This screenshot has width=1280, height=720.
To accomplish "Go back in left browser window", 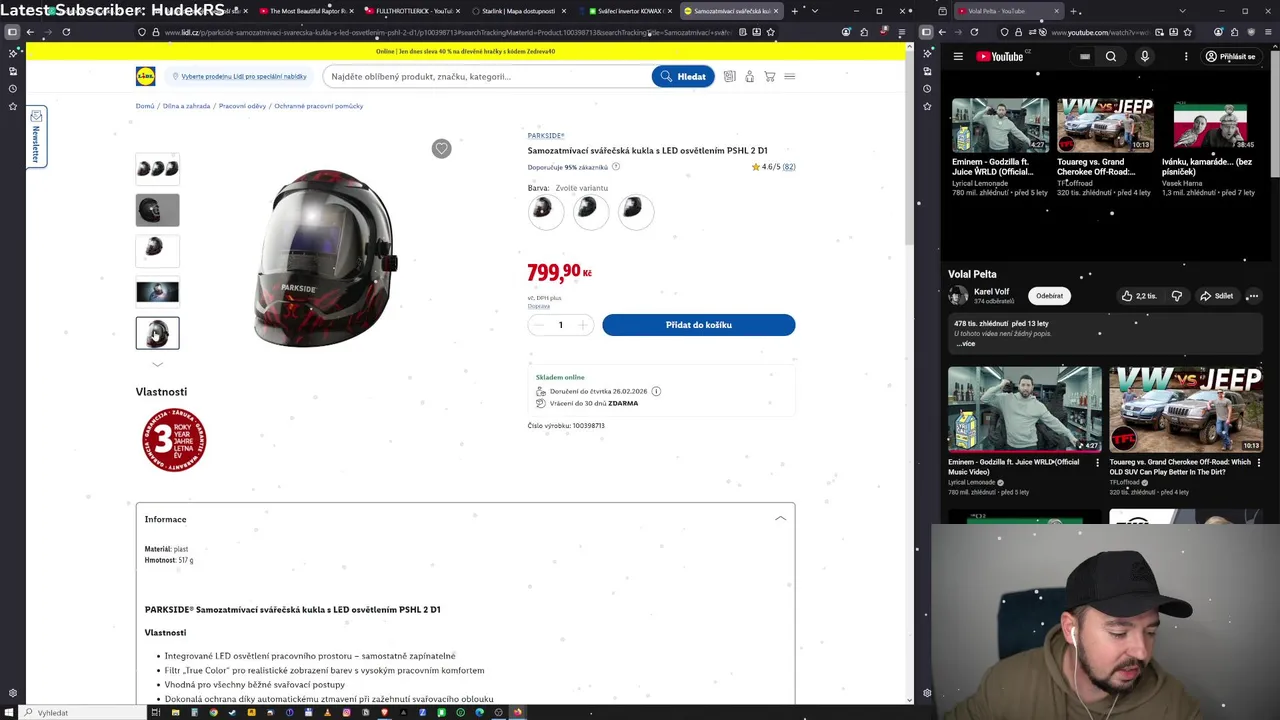I will (30, 32).
